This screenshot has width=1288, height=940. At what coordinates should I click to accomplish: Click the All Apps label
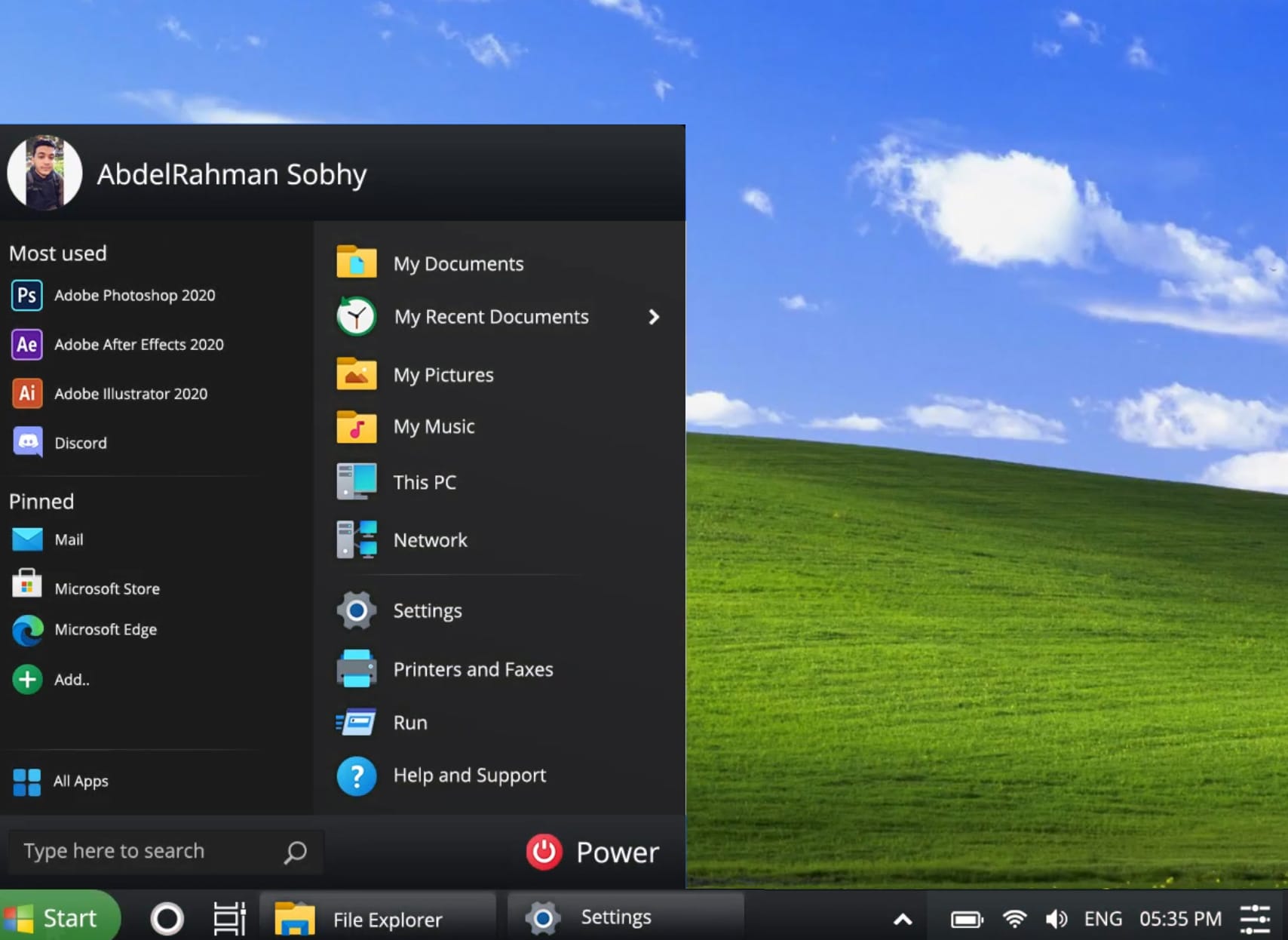[81, 782]
